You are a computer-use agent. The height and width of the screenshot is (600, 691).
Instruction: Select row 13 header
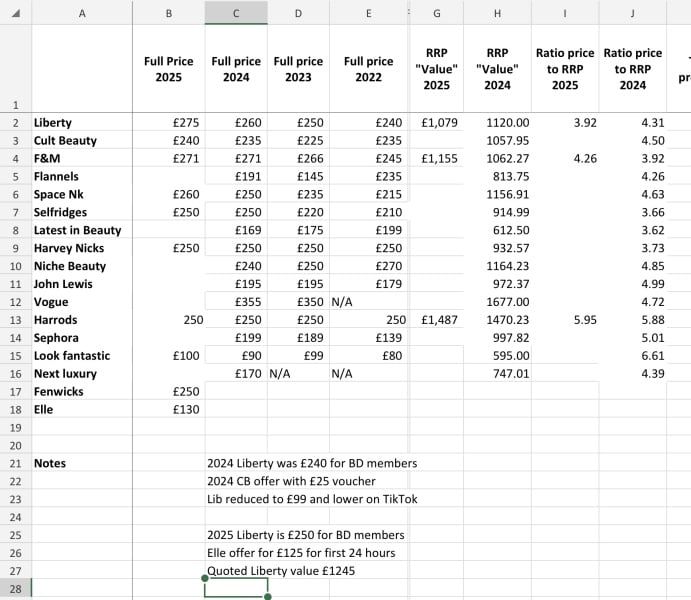click(x=16, y=320)
